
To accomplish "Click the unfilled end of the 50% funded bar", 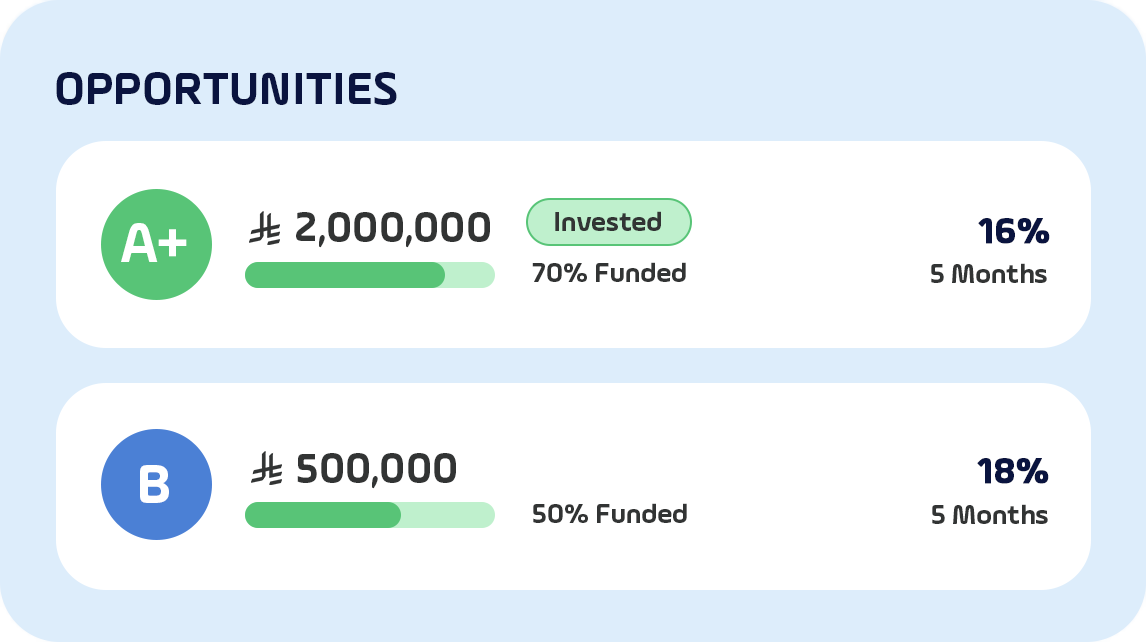I will click(x=448, y=515).
